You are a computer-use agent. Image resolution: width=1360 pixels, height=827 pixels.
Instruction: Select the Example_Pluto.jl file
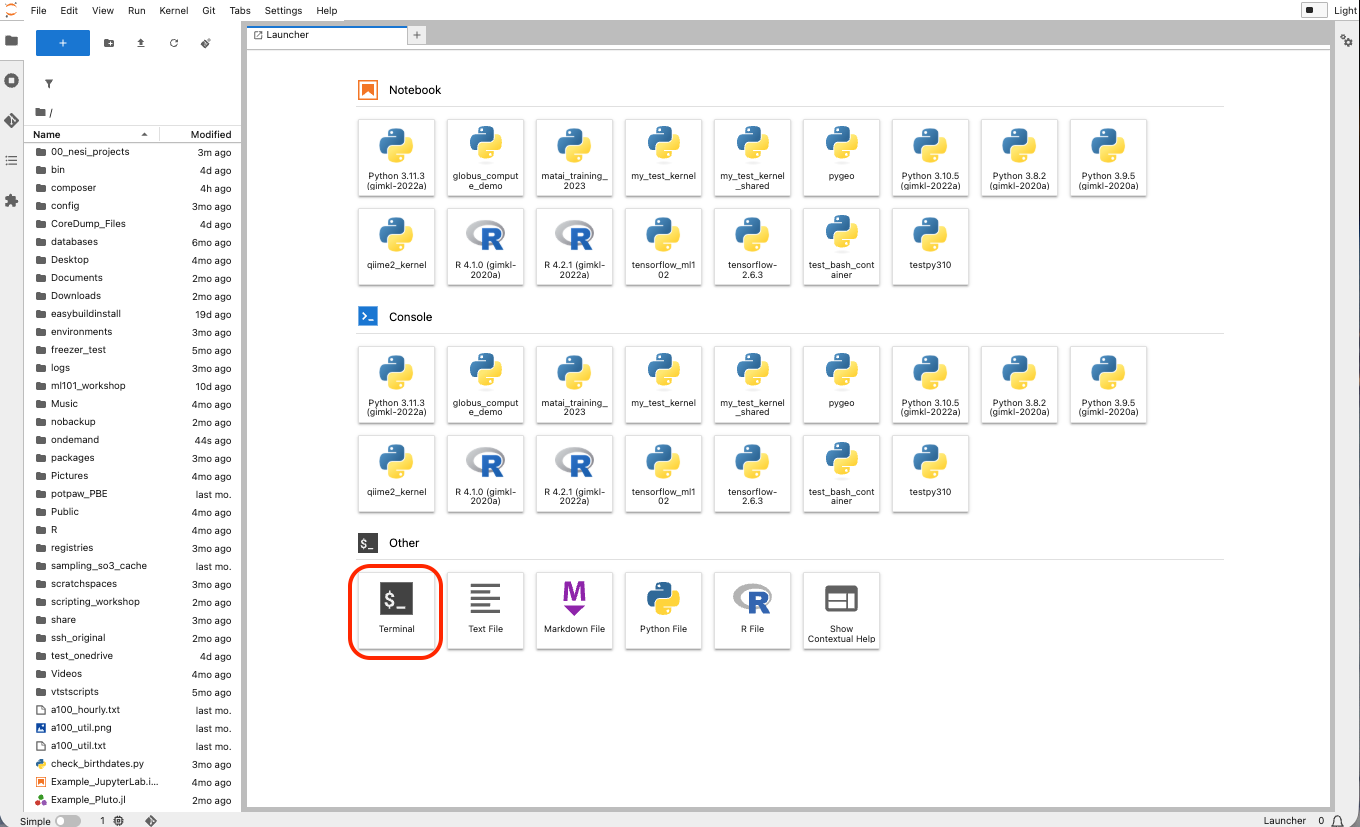pos(132,800)
